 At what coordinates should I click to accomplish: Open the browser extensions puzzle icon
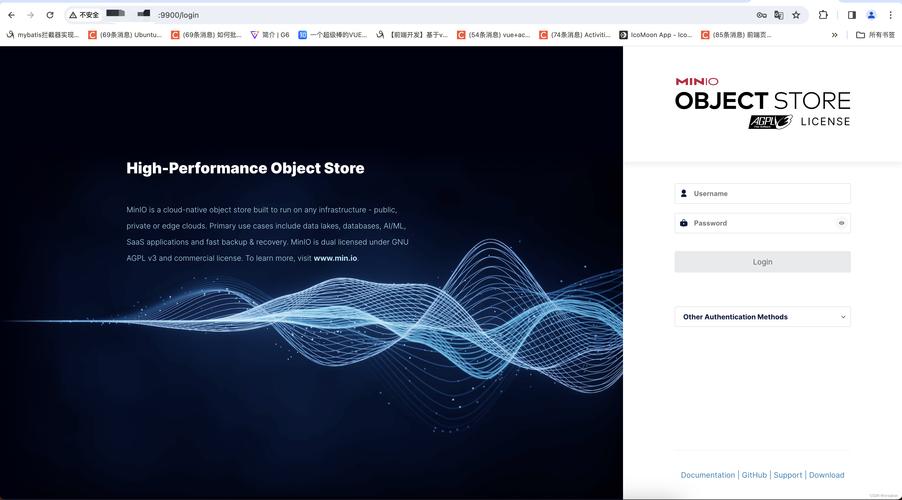click(x=823, y=15)
